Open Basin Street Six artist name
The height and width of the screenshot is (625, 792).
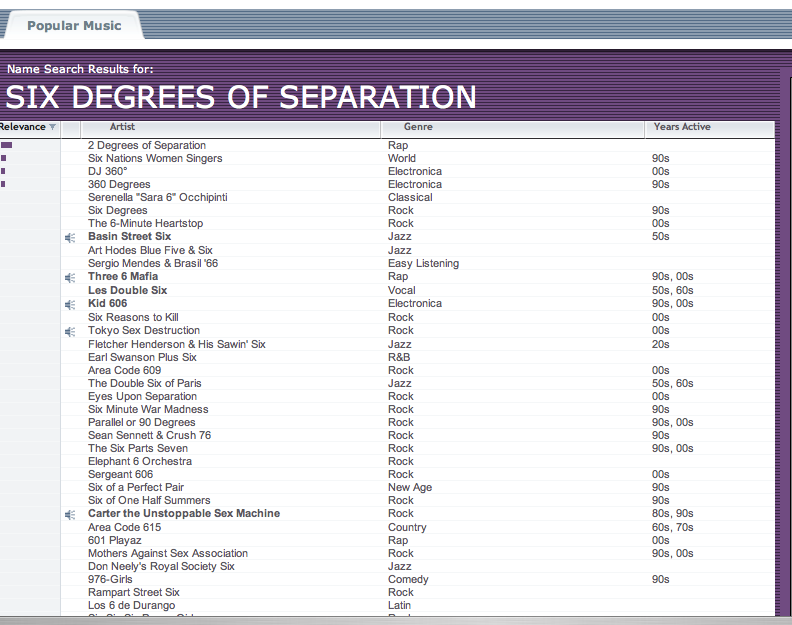pos(129,236)
